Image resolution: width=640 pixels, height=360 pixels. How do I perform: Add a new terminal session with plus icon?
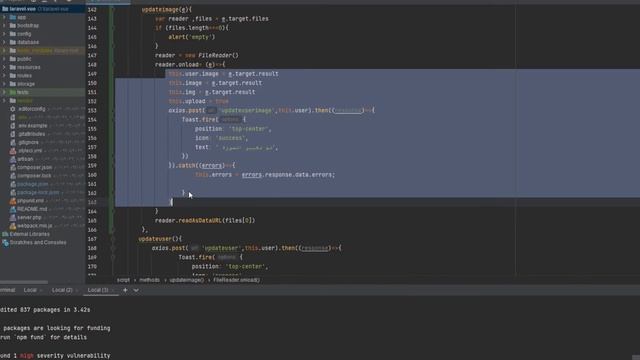(x=125, y=290)
